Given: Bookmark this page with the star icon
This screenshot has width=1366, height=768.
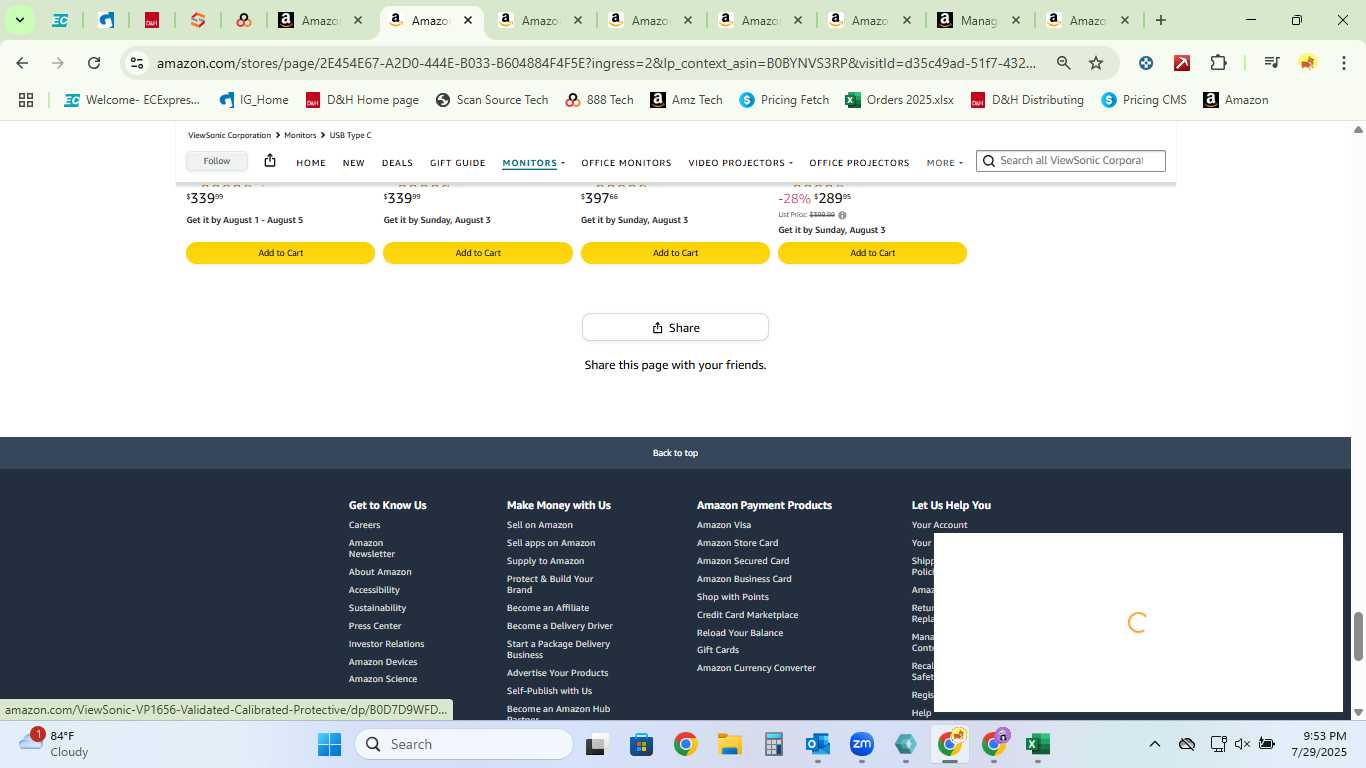Looking at the screenshot, I should pos(1096,63).
